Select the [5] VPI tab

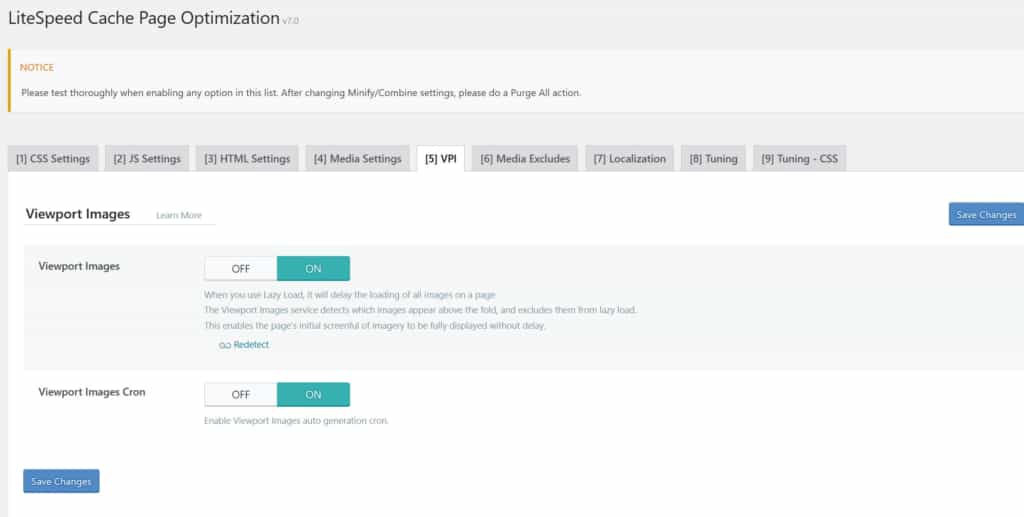[x=441, y=159]
